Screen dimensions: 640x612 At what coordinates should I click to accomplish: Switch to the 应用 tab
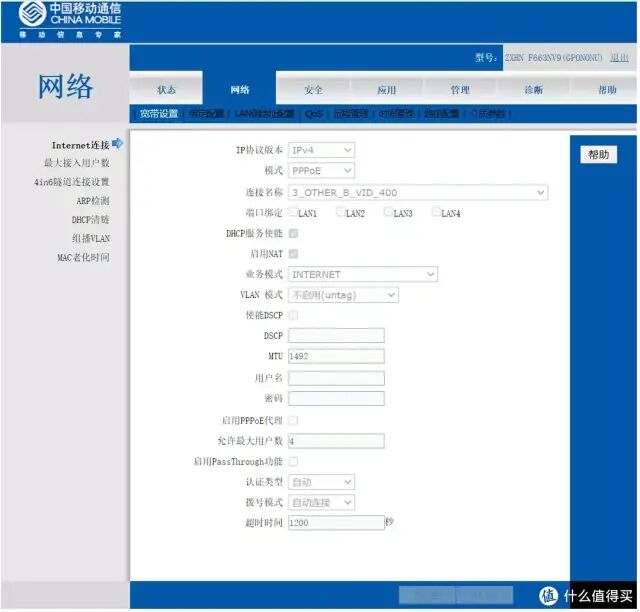tap(387, 89)
